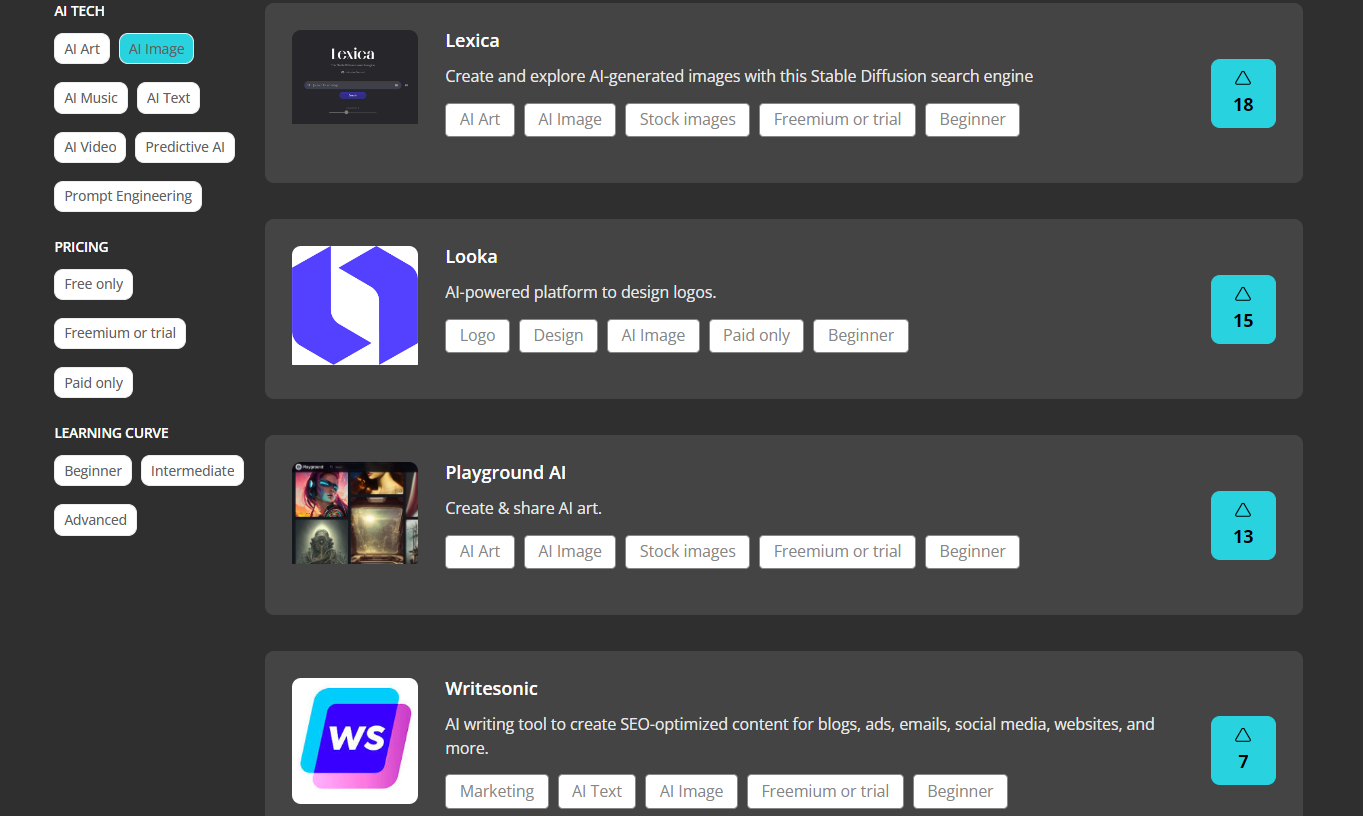Click Lexica description about Stable Diffusion search
Viewport: 1363px width, 816px height.
(x=739, y=77)
